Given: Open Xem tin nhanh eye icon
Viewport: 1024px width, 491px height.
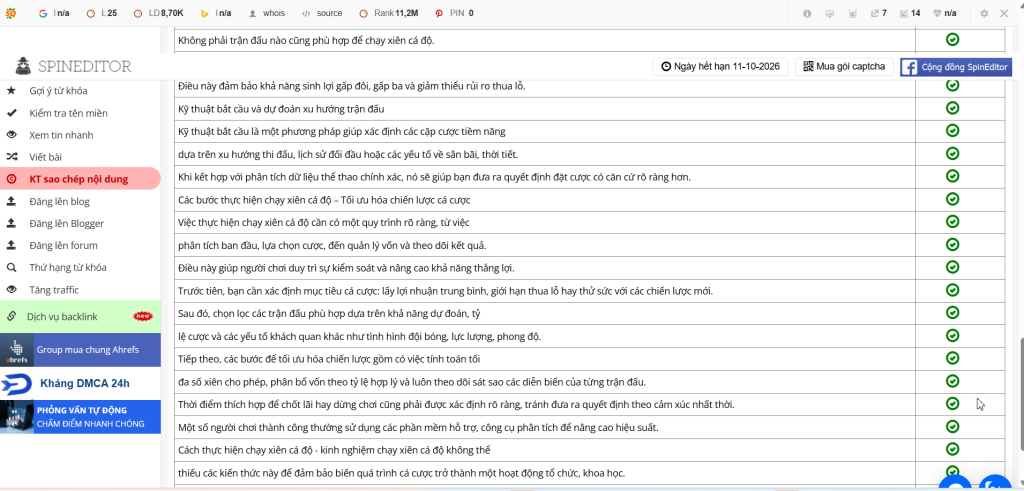Looking at the screenshot, I should click(x=11, y=135).
